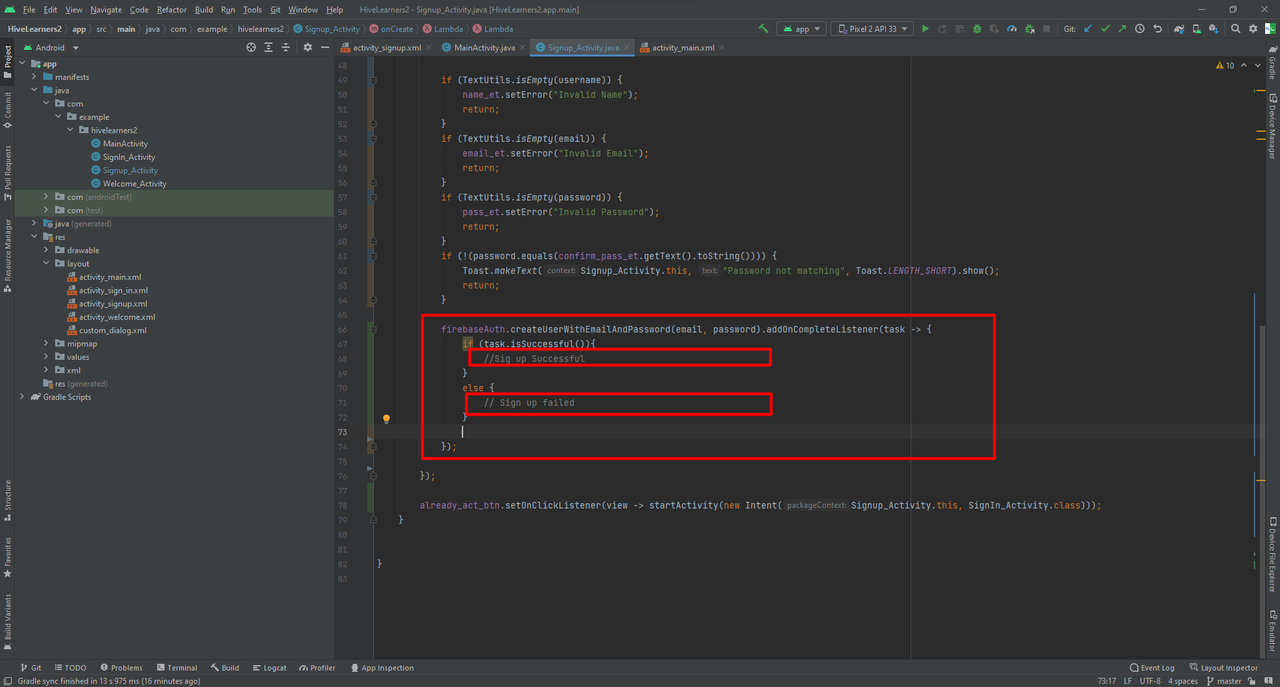
Task: Open the Layout Inspector
Action: (1224, 668)
